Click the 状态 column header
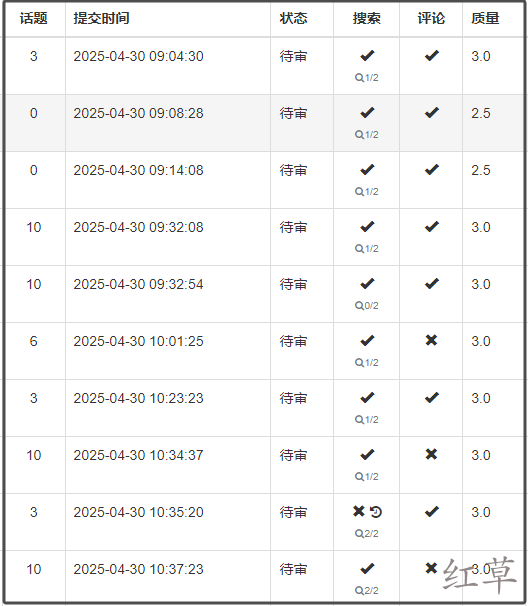Screen dimensions: 528x606 point(293,19)
